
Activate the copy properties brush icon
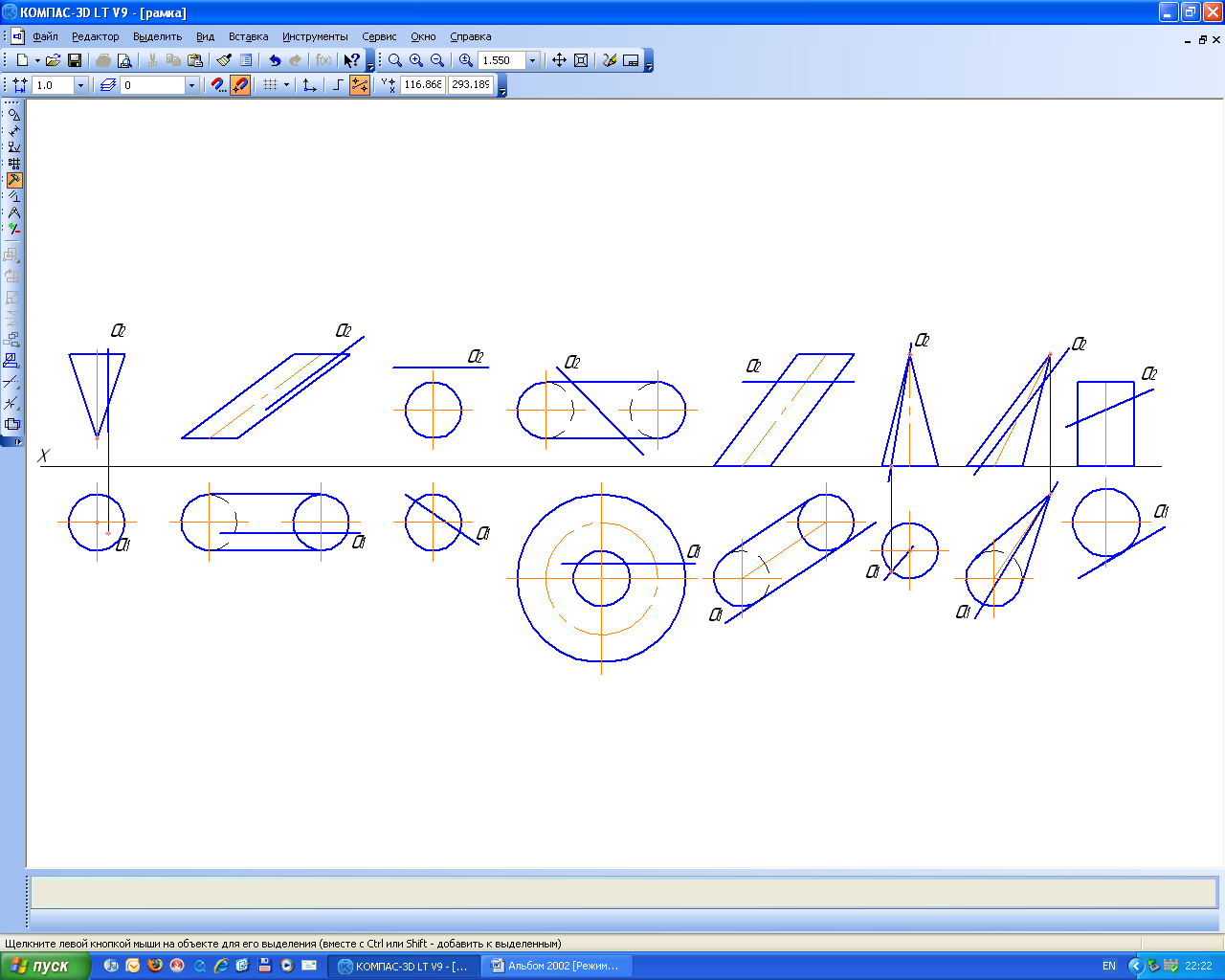[224, 60]
